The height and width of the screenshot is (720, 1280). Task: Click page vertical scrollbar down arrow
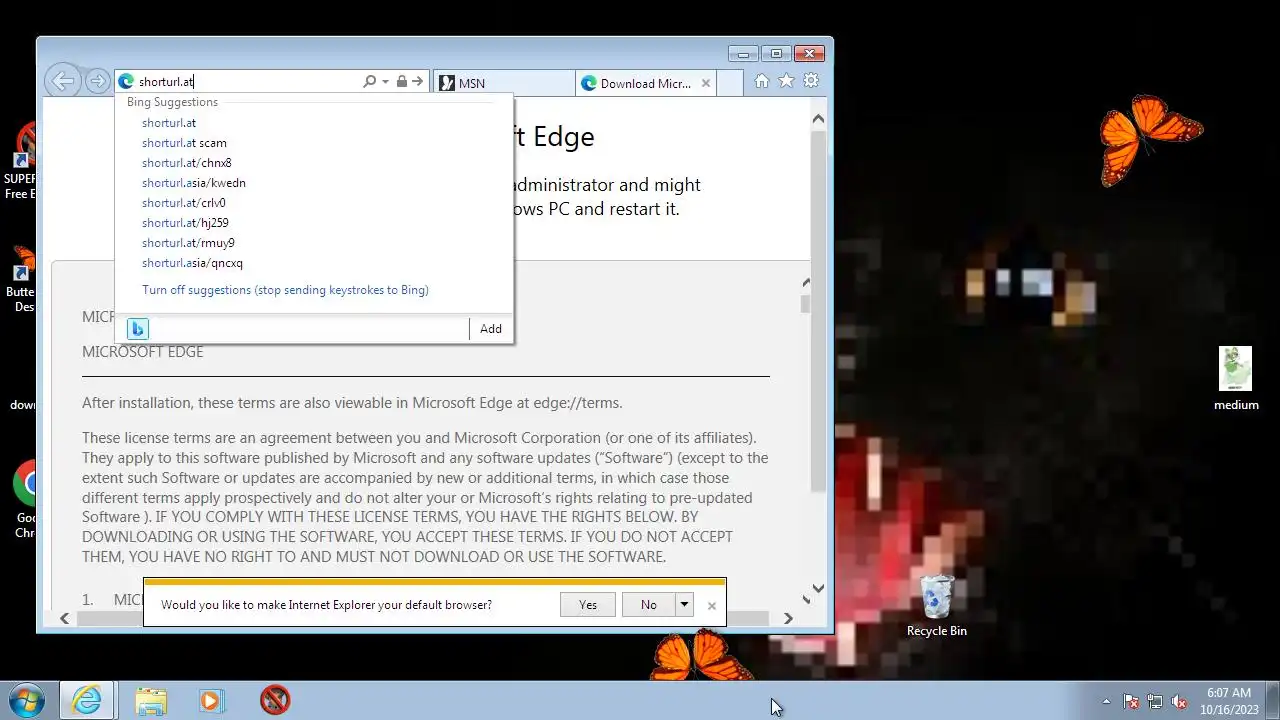(818, 589)
